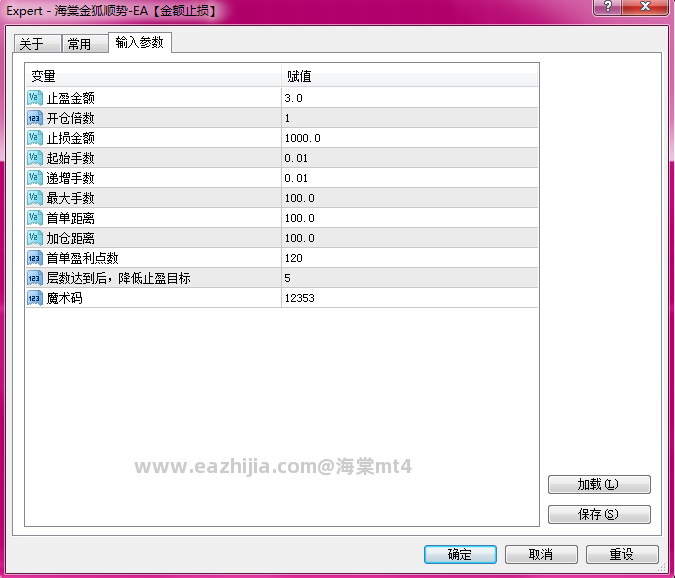Click the 加载 (L) button

pos(599,485)
